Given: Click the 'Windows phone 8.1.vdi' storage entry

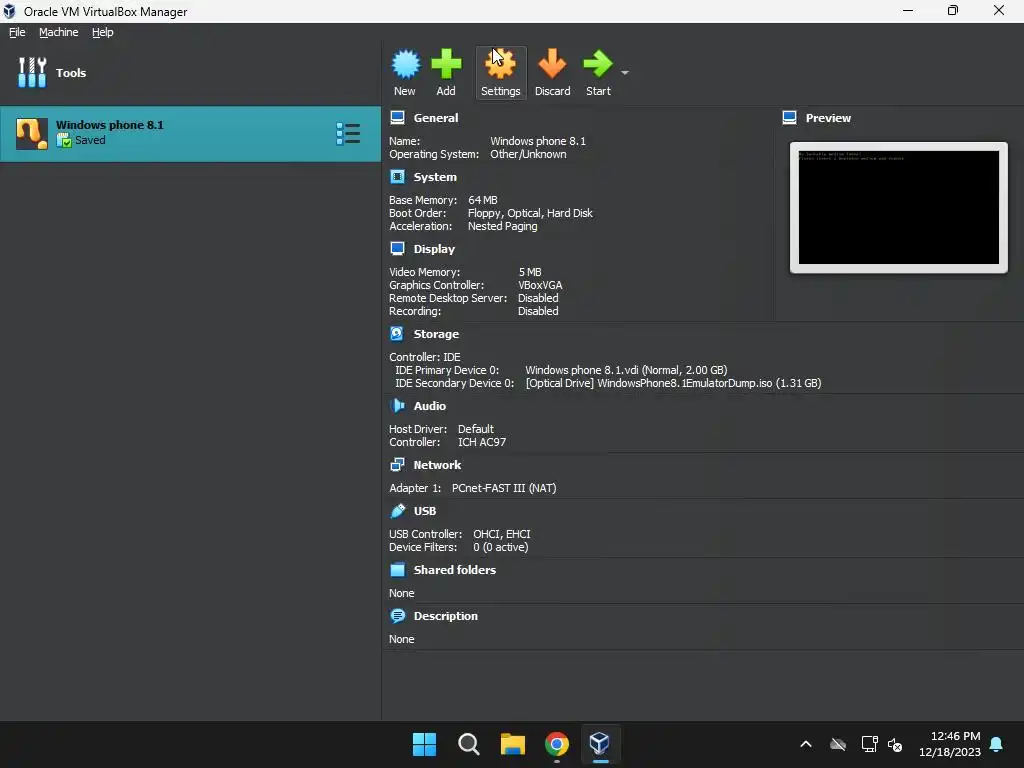Looking at the screenshot, I should (626, 370).
